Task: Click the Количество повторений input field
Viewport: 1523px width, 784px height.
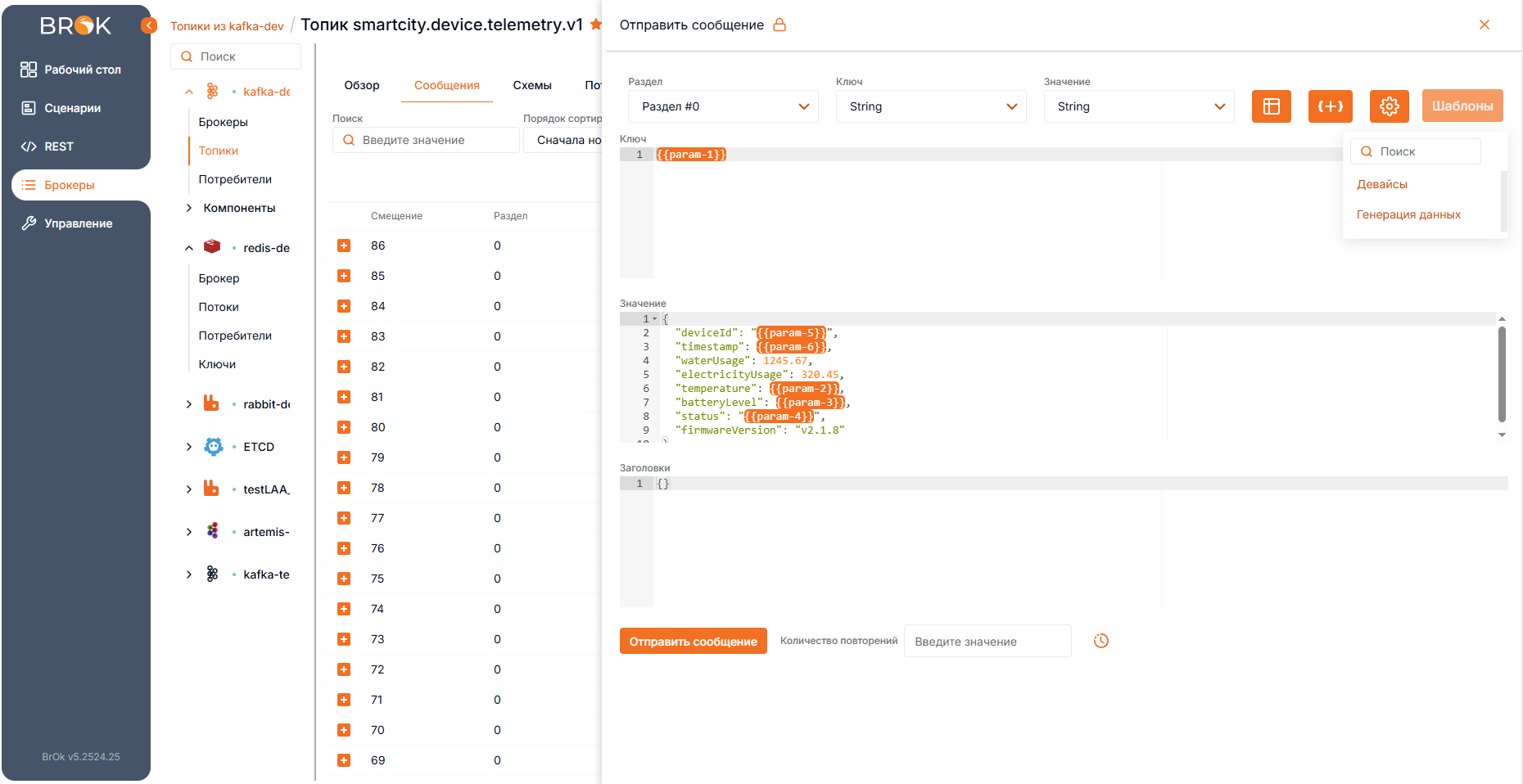Action: click(x=987, y=642)
